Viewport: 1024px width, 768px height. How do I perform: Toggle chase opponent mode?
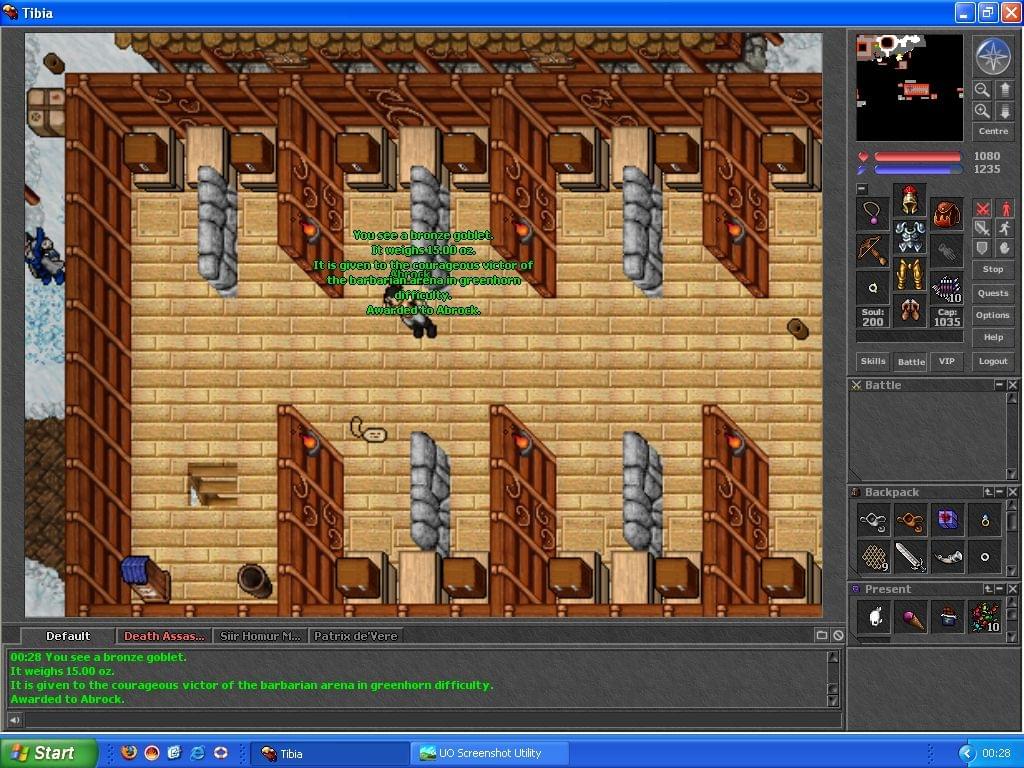click(x=1004, y=228)
